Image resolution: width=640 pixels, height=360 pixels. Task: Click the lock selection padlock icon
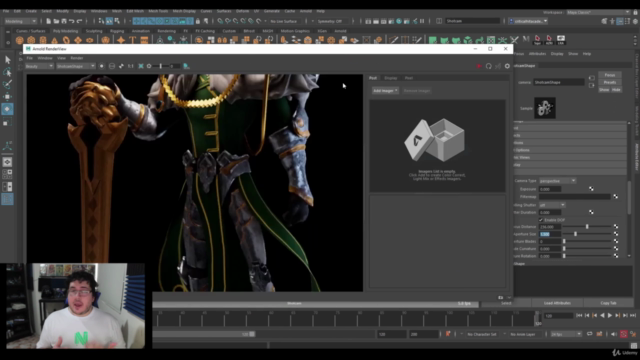[x=198, y=21]
